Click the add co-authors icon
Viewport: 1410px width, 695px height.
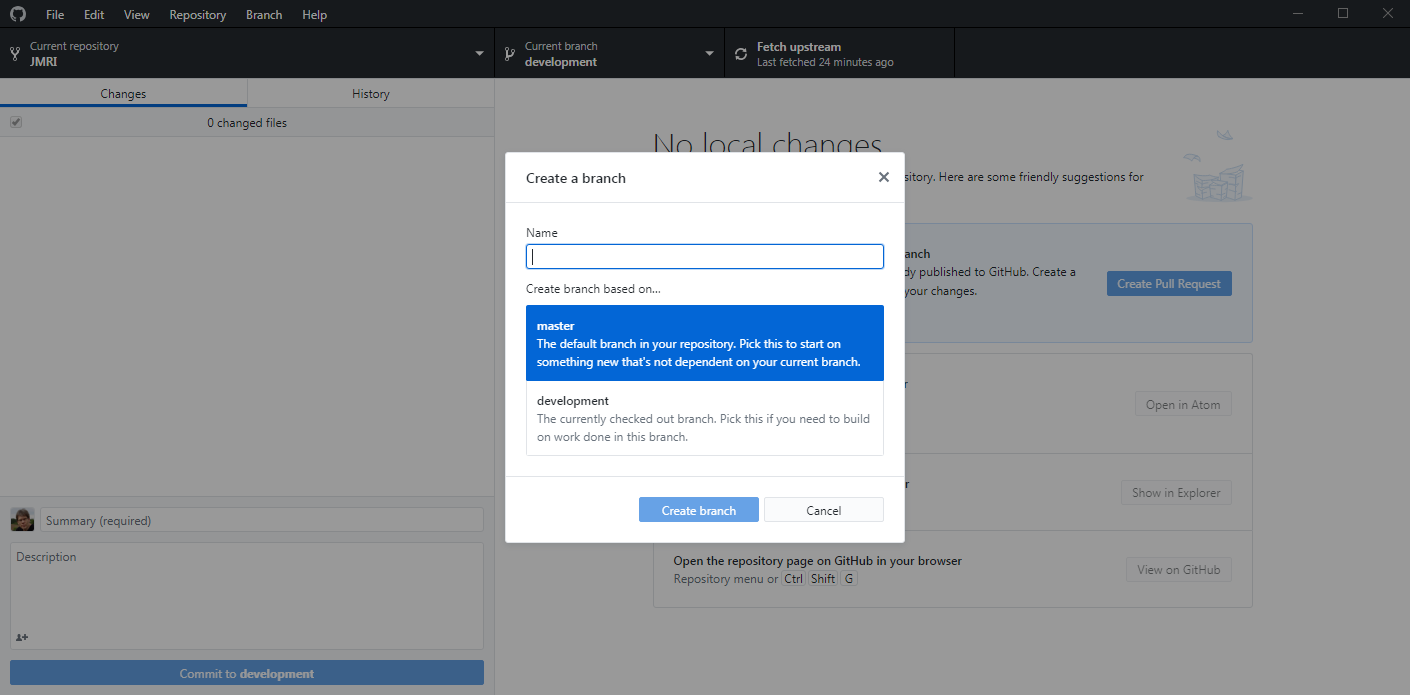click(22, 637)
